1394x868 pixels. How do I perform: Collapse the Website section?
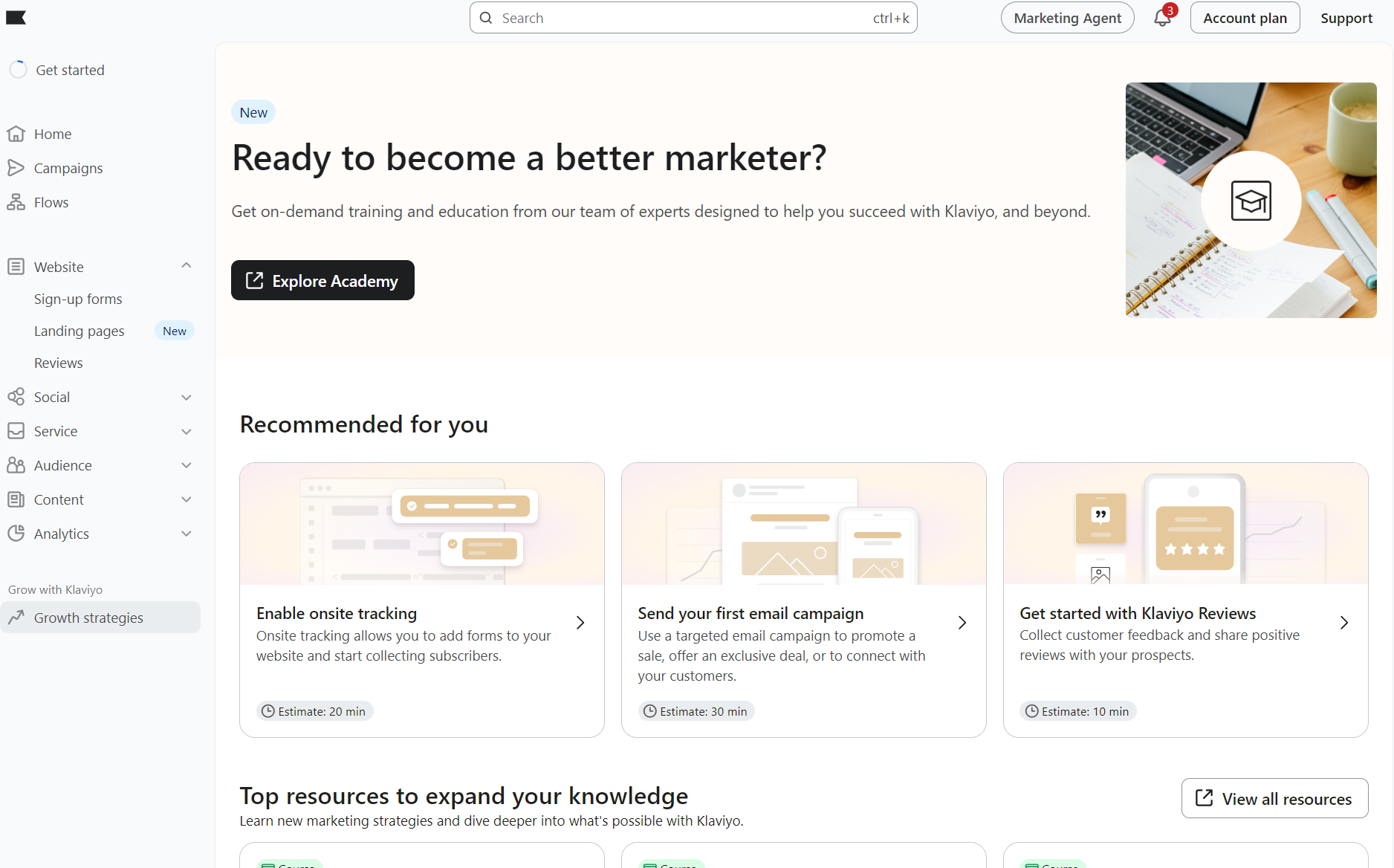point(186,265)
